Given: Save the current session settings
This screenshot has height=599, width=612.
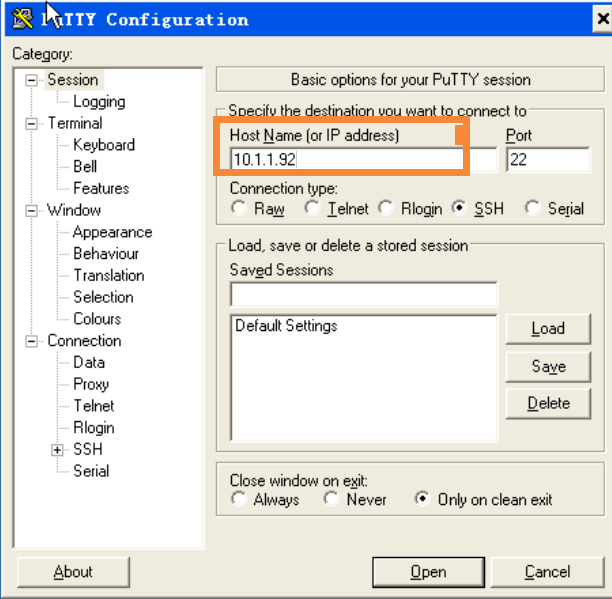Looking at the screenshot, I should [548, 366].
